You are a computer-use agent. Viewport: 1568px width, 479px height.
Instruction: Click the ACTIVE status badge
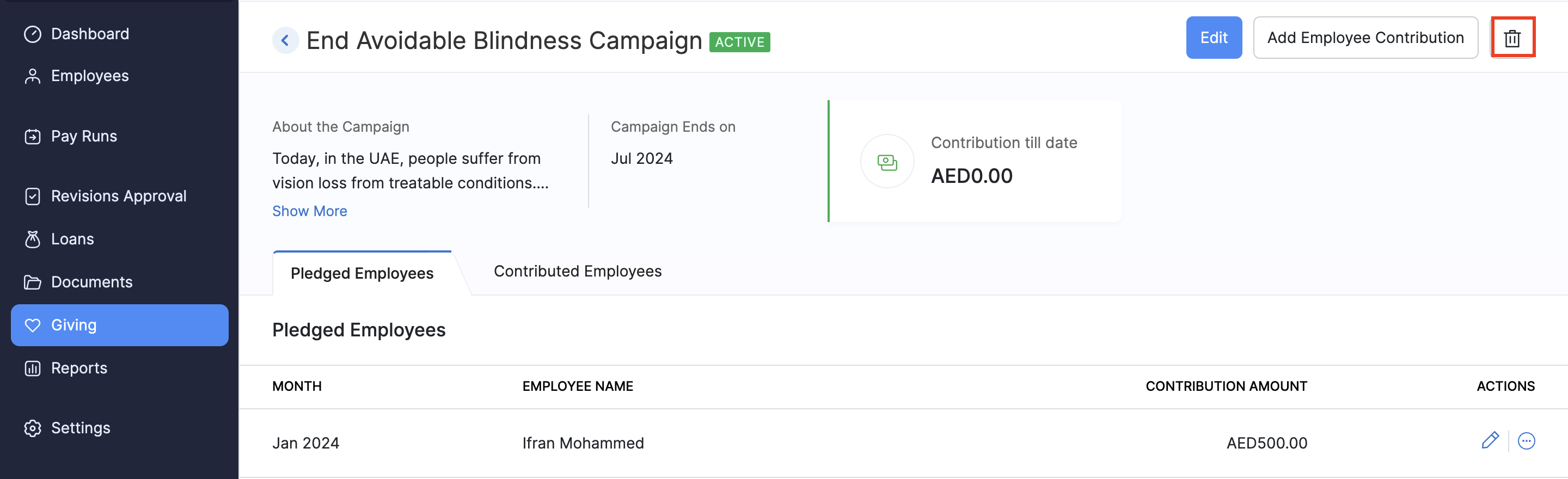(x=739, y=42)
